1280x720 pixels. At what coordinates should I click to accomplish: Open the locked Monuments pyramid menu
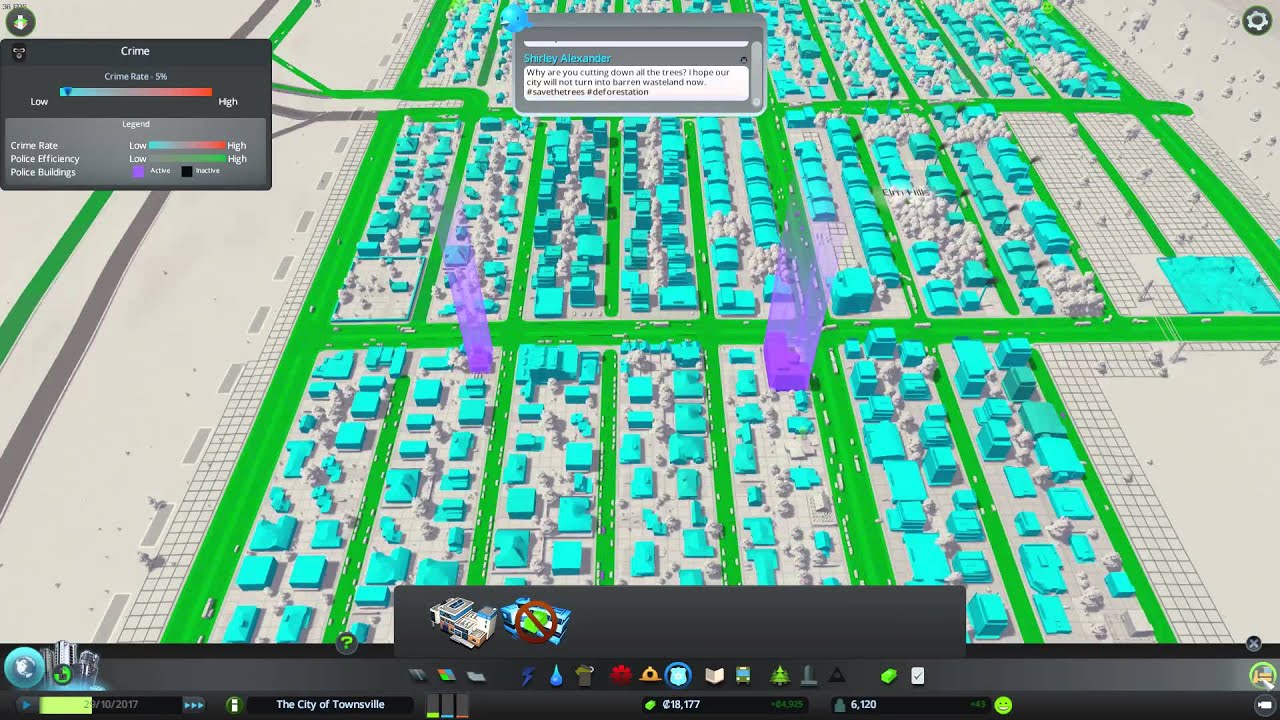coord(837,676)
